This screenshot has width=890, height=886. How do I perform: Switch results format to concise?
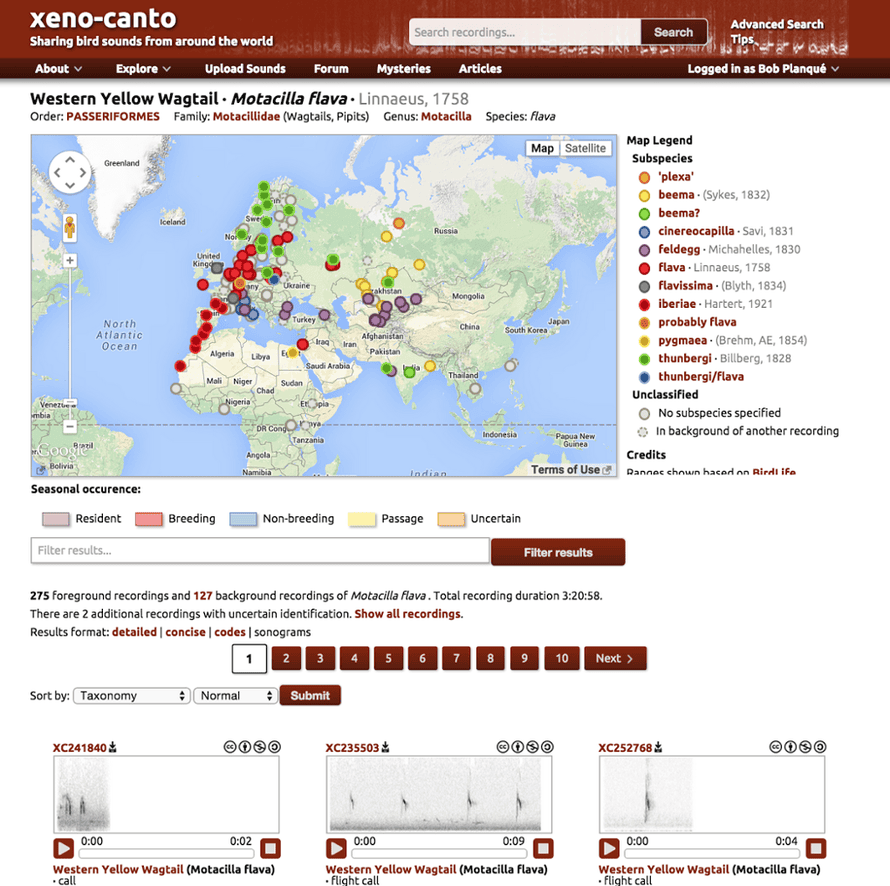point(186,632)
